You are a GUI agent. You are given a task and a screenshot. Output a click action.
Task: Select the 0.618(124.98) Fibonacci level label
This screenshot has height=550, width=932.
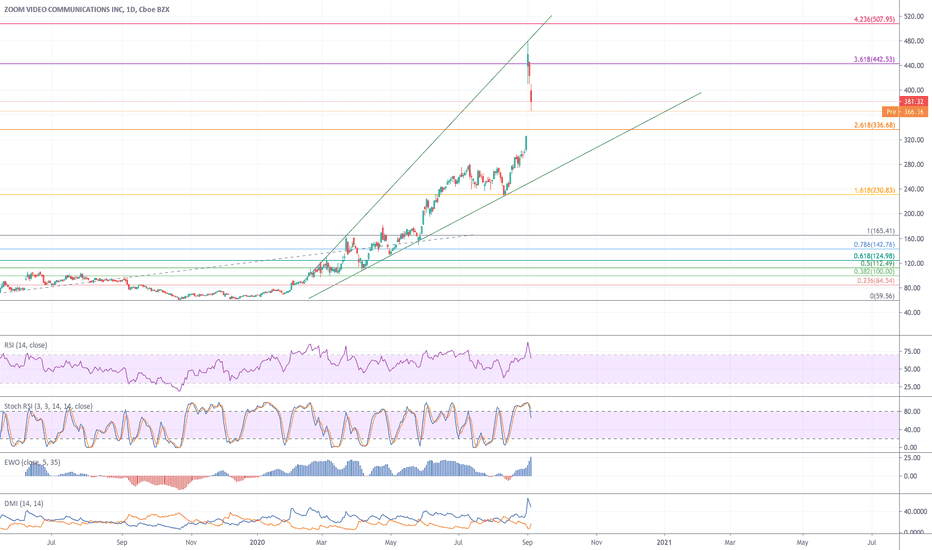pyautogui.click(x=874, y=256)
